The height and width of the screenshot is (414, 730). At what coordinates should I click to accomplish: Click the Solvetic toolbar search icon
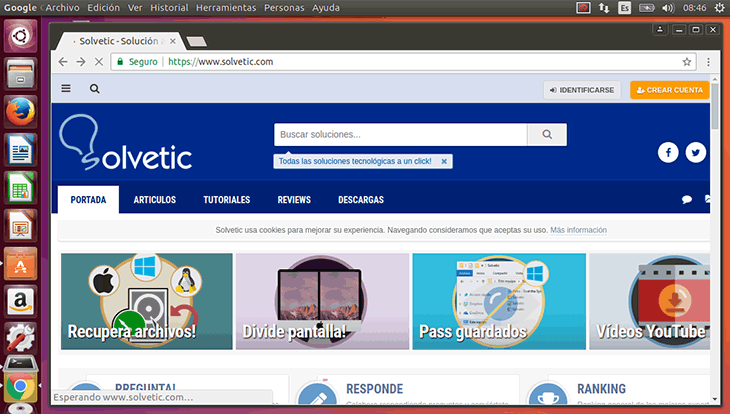[x=95, y=88]
